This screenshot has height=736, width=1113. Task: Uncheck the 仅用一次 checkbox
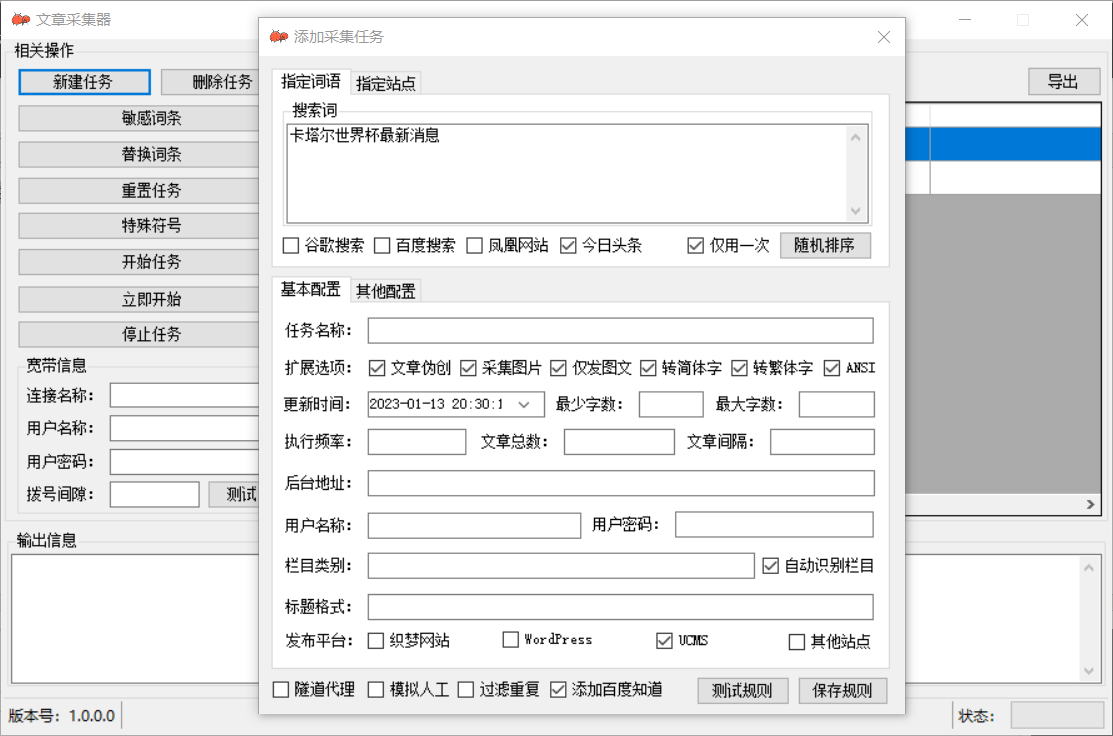tap(696, 246)
